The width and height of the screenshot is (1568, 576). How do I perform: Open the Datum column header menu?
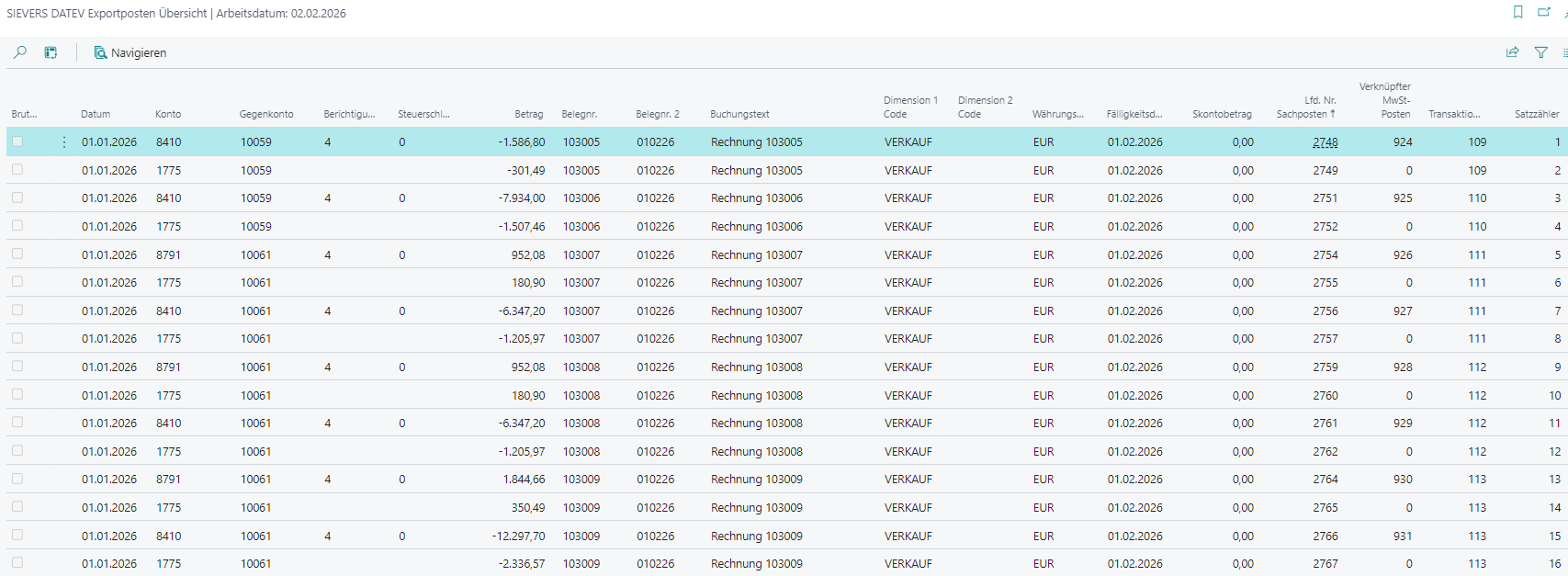point(96,114)
